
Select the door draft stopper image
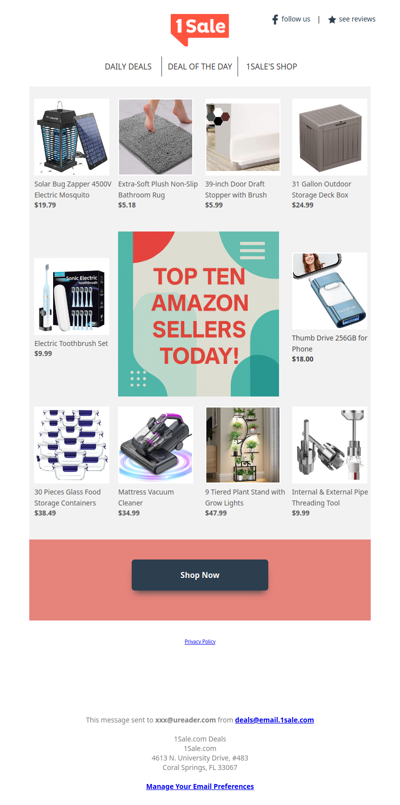point(243,137)
